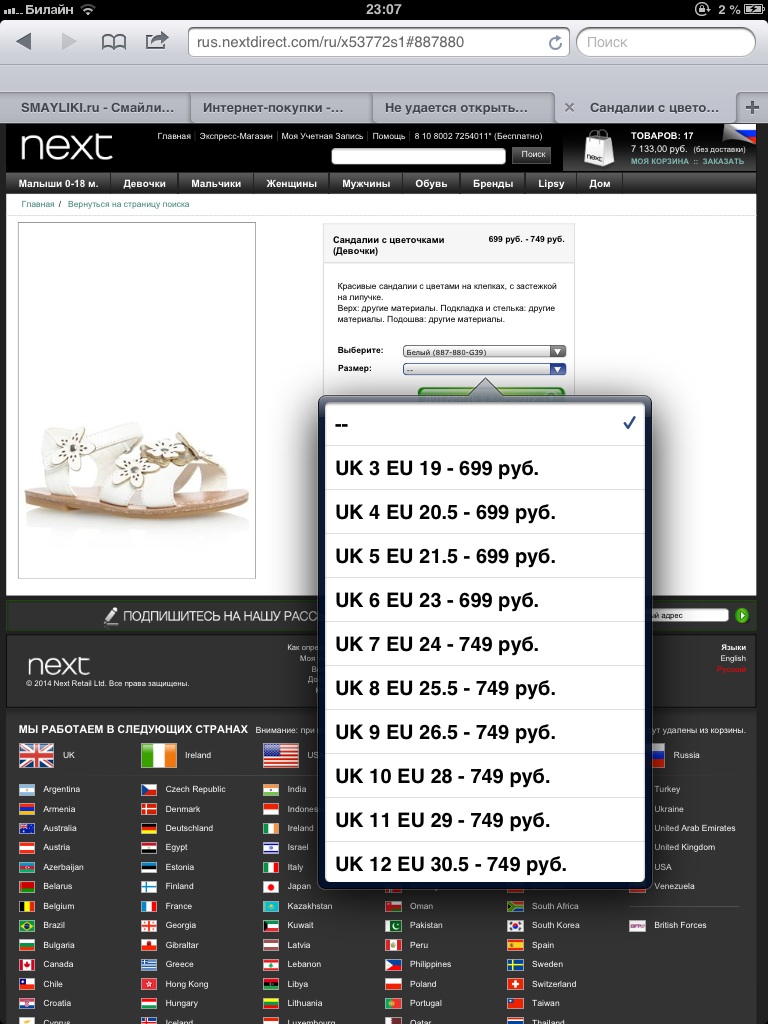
Task: Open the shopping bag basket icon
Action: 599,148
